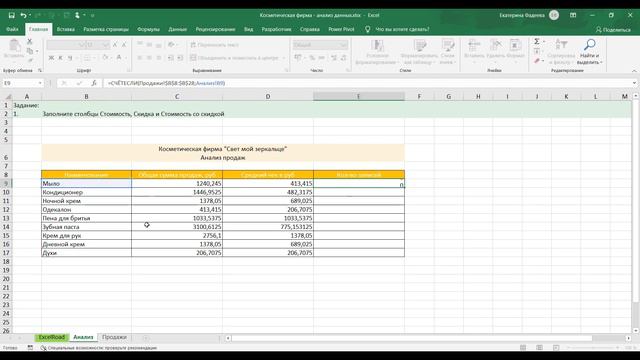Open Сортировка и фильтр menu
Image resolution: width=640 pixels, height=360 pixels.
[561, 52]
